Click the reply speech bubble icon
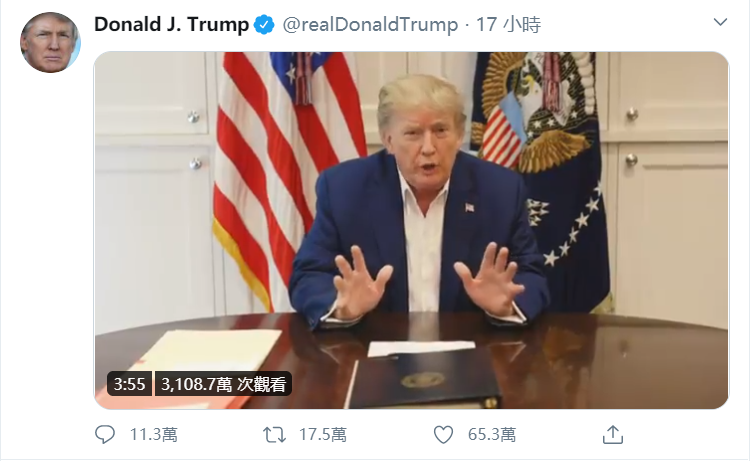The image size is (752, 461). 105,435
